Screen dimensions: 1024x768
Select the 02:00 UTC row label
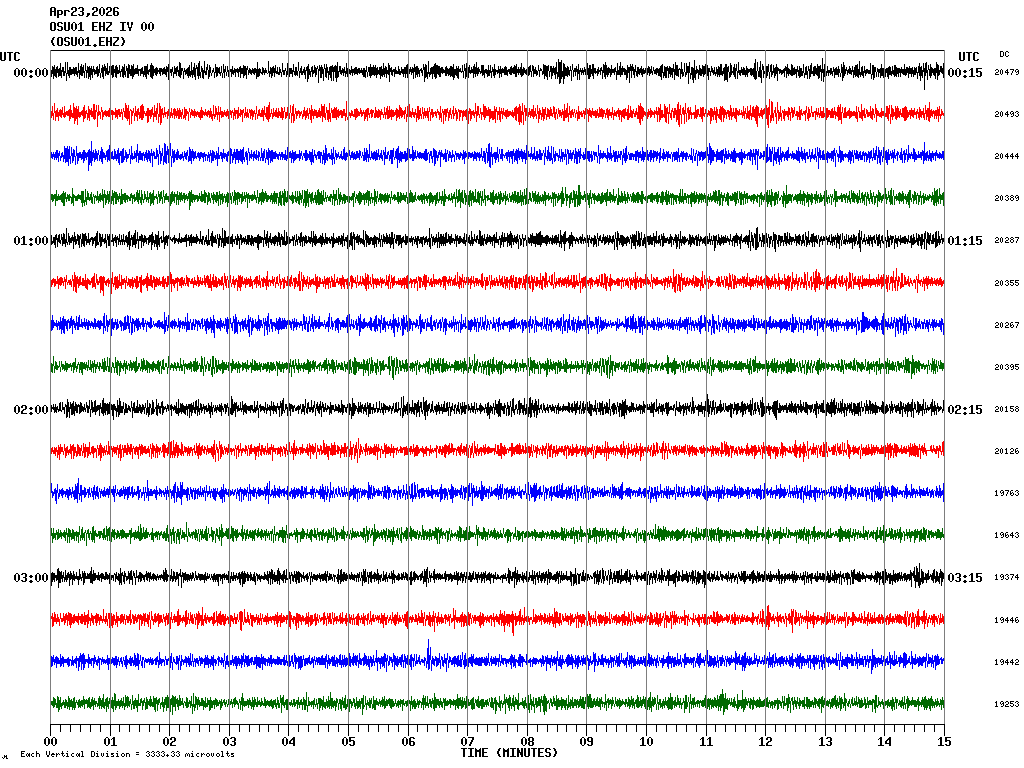pyautogui.click(x=30, y=410)
